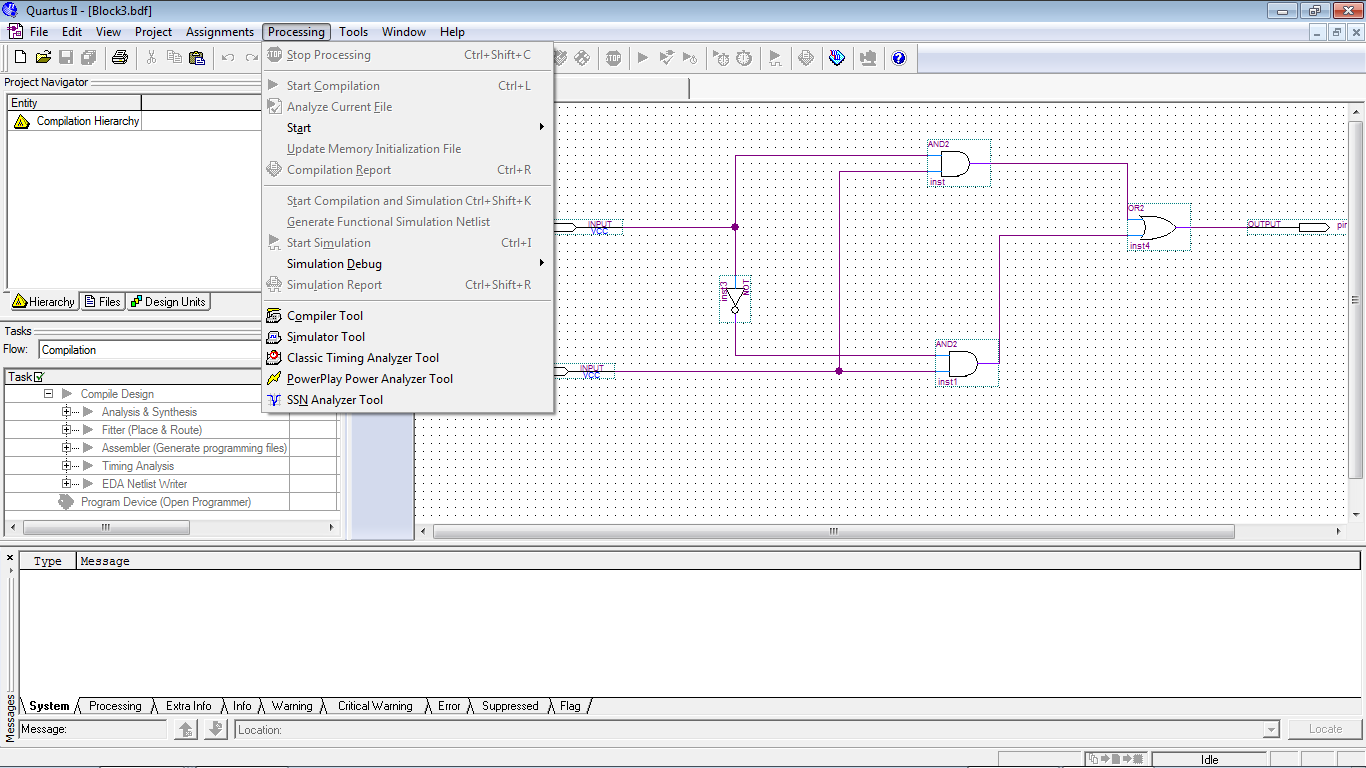Click the Flow Compilation combo box
The image size is (1366, 768).
tap(150, 350)
